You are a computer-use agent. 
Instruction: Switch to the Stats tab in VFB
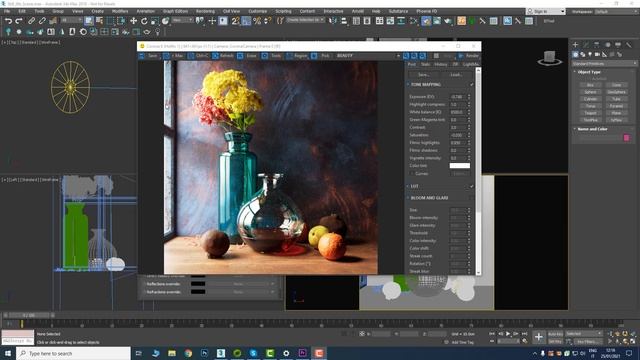[x=425, y=64]
